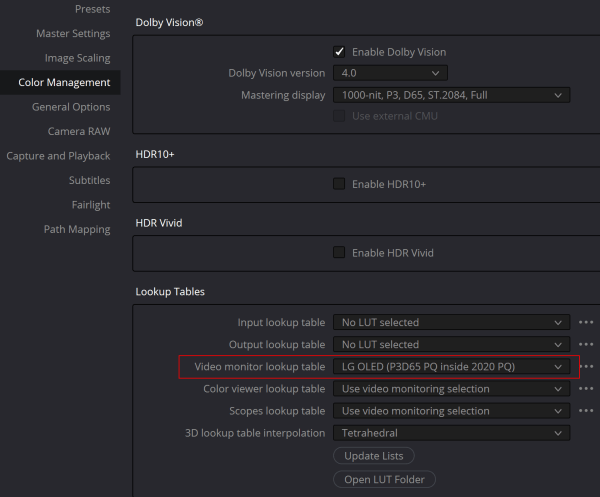Click the Output lookup table ellipsis icon
Screen dimensions: 600x497
(586, 345)
